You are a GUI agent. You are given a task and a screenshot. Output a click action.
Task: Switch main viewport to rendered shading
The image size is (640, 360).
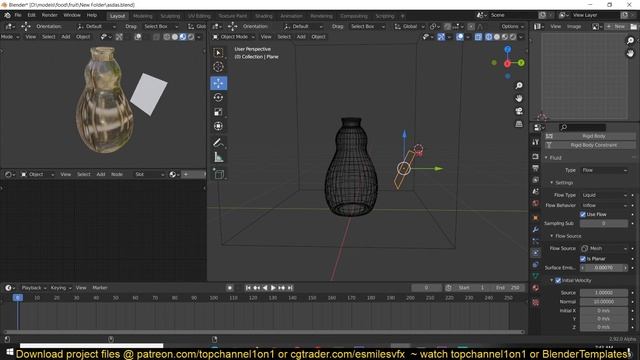[x=513, y=37]
